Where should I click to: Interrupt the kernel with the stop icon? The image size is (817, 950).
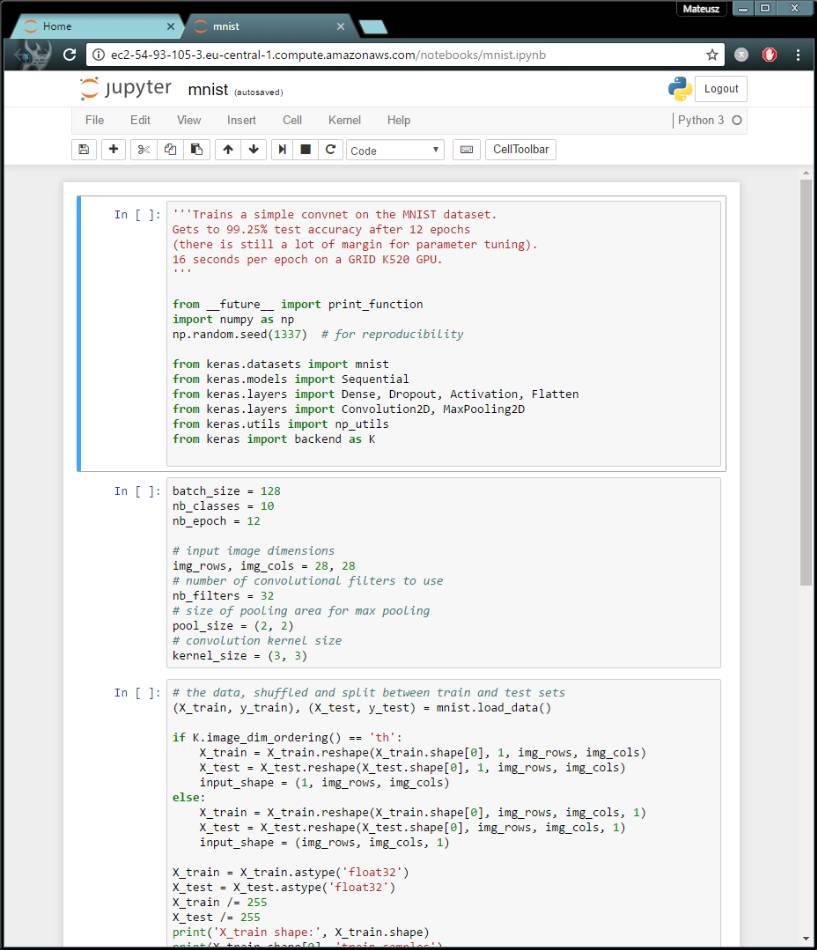tap(306, 150)
